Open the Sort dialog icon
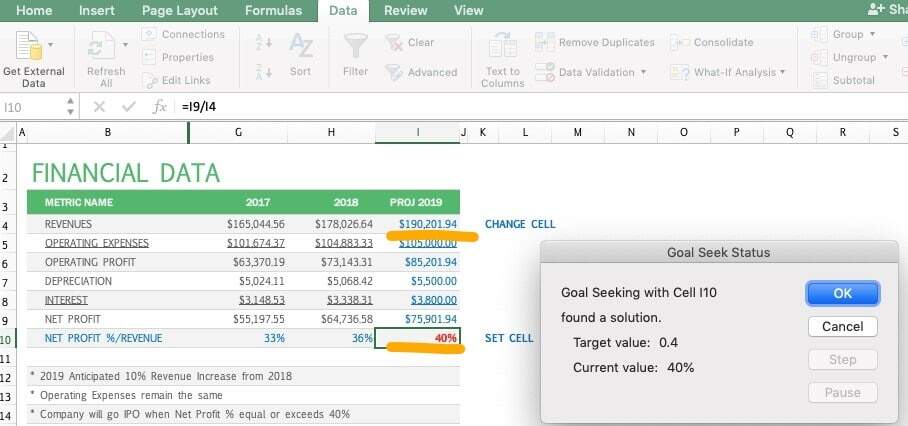This screenshot has height=426, width=908. 301,46
